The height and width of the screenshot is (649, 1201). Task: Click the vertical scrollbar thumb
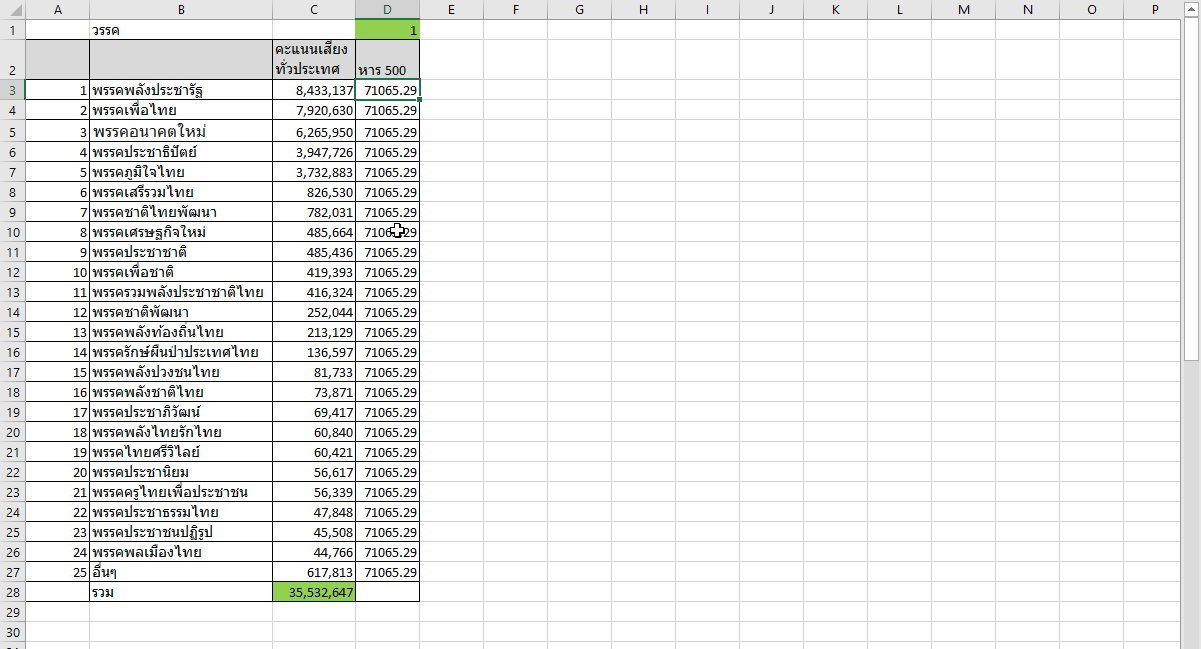(1191, 190)
